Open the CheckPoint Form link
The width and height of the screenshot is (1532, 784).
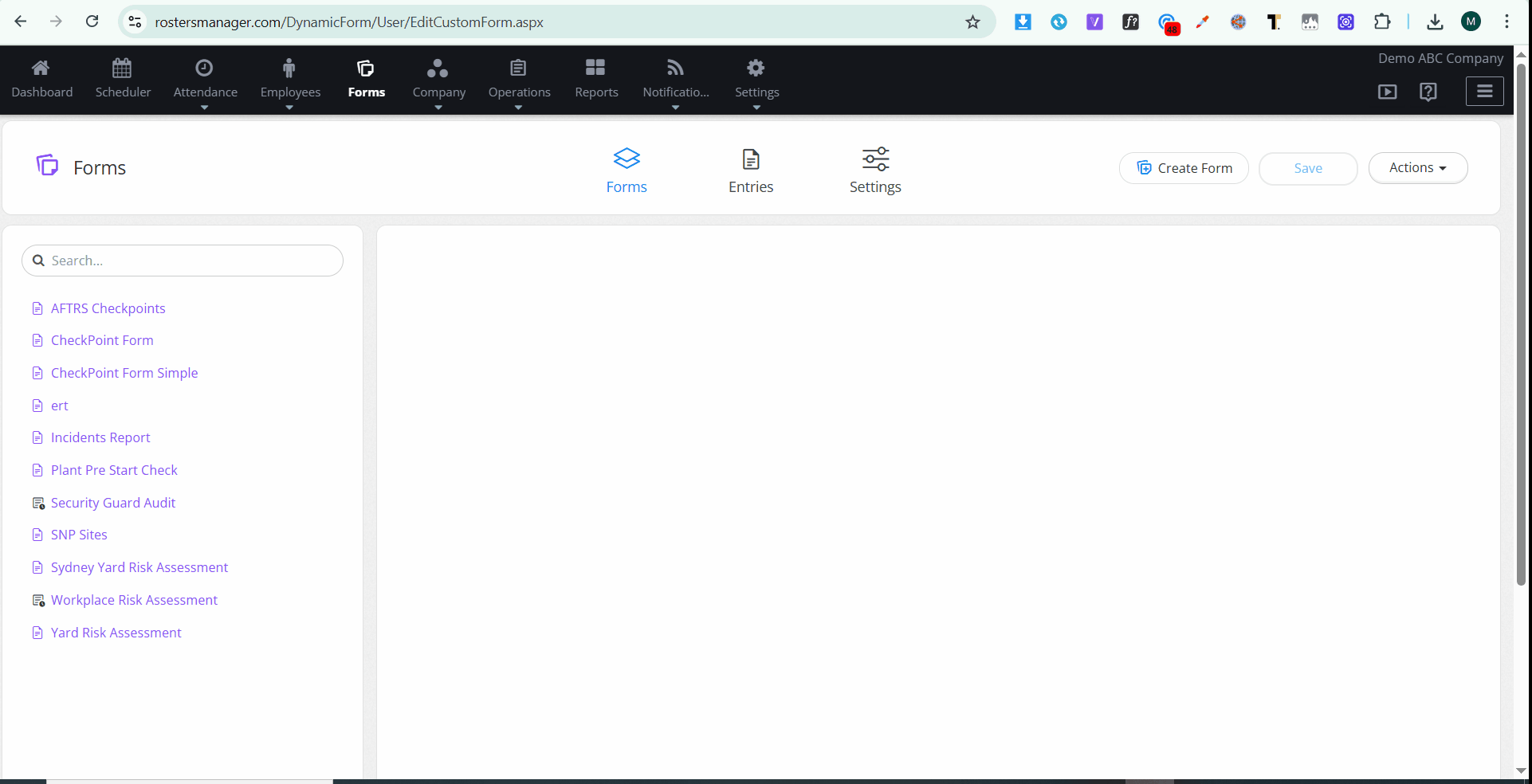pyautogui.click(x=102, y=340)
